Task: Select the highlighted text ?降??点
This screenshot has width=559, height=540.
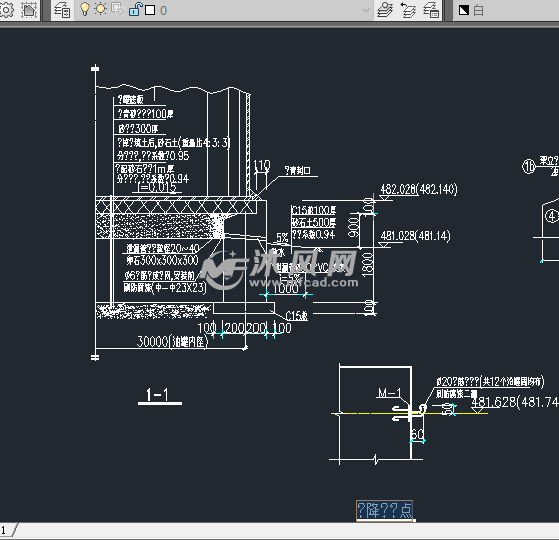Action: click(385, 510)
